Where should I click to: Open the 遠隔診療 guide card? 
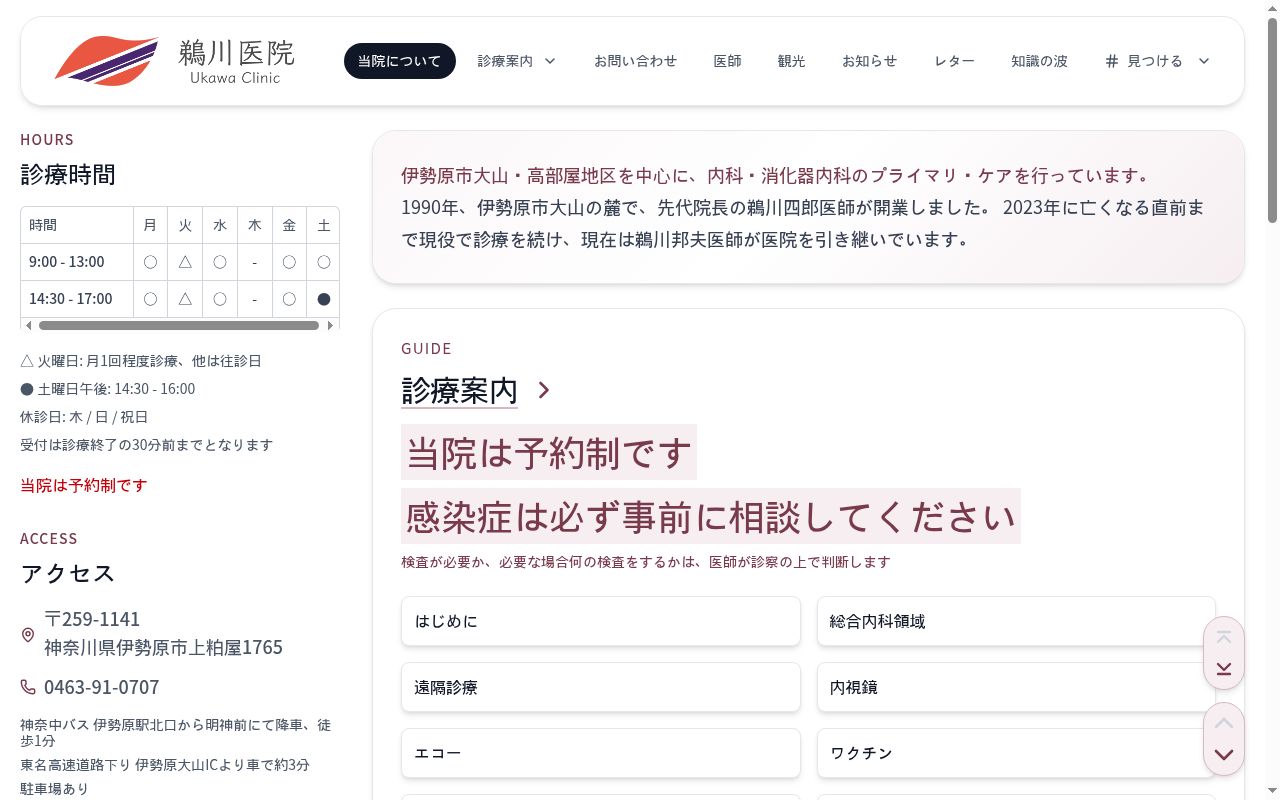coord(601,687)
